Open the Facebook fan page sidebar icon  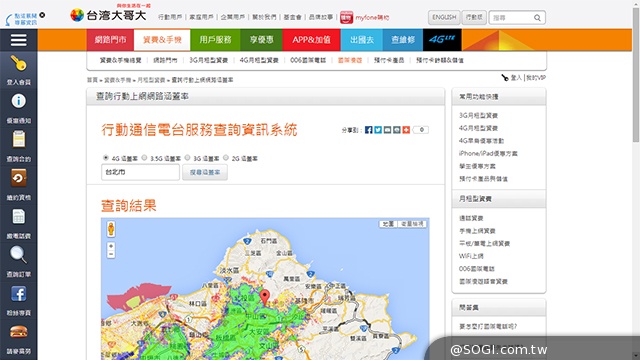[18, 293]
